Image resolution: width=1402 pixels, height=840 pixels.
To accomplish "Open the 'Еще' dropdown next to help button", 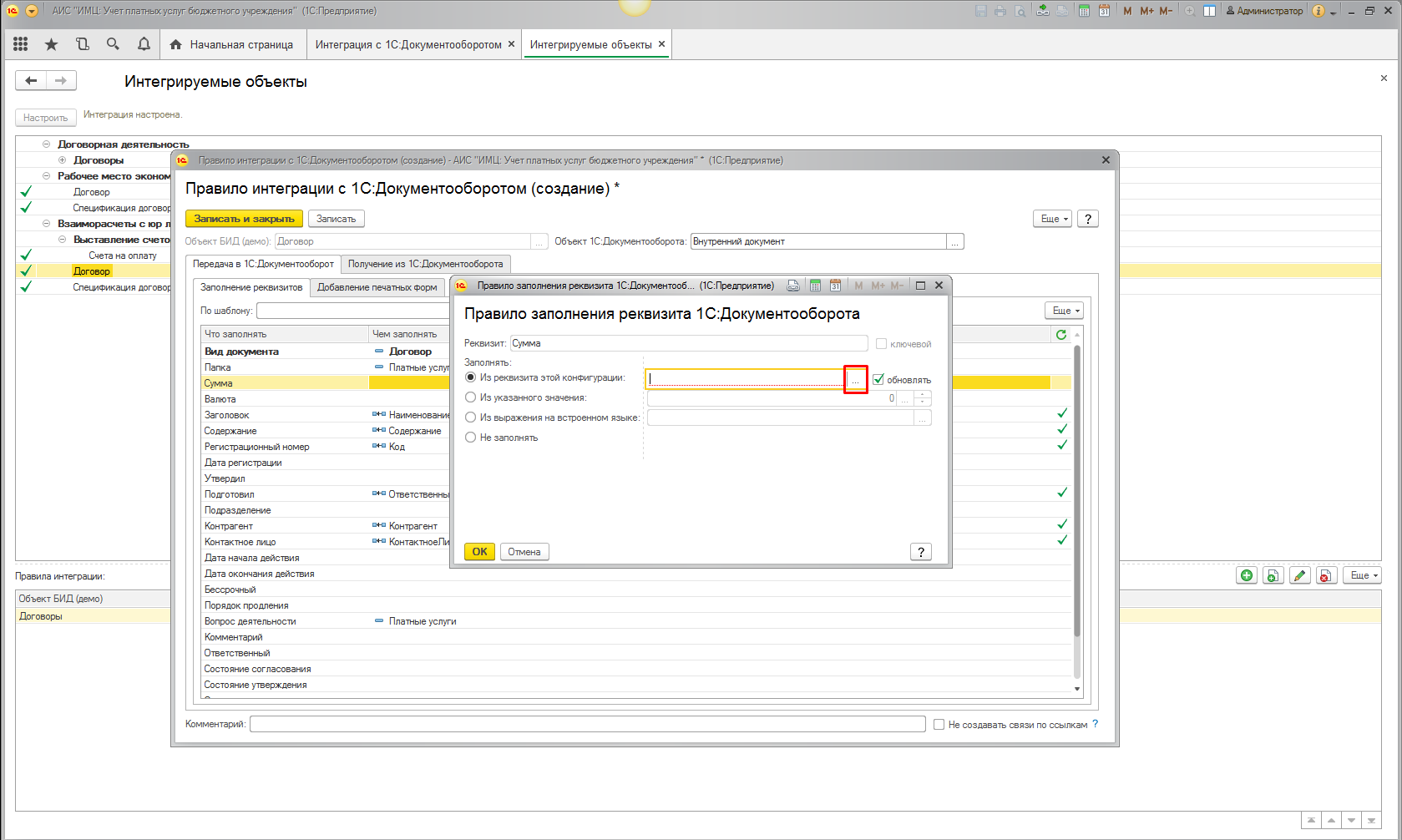I will (x=1051, y=219).
